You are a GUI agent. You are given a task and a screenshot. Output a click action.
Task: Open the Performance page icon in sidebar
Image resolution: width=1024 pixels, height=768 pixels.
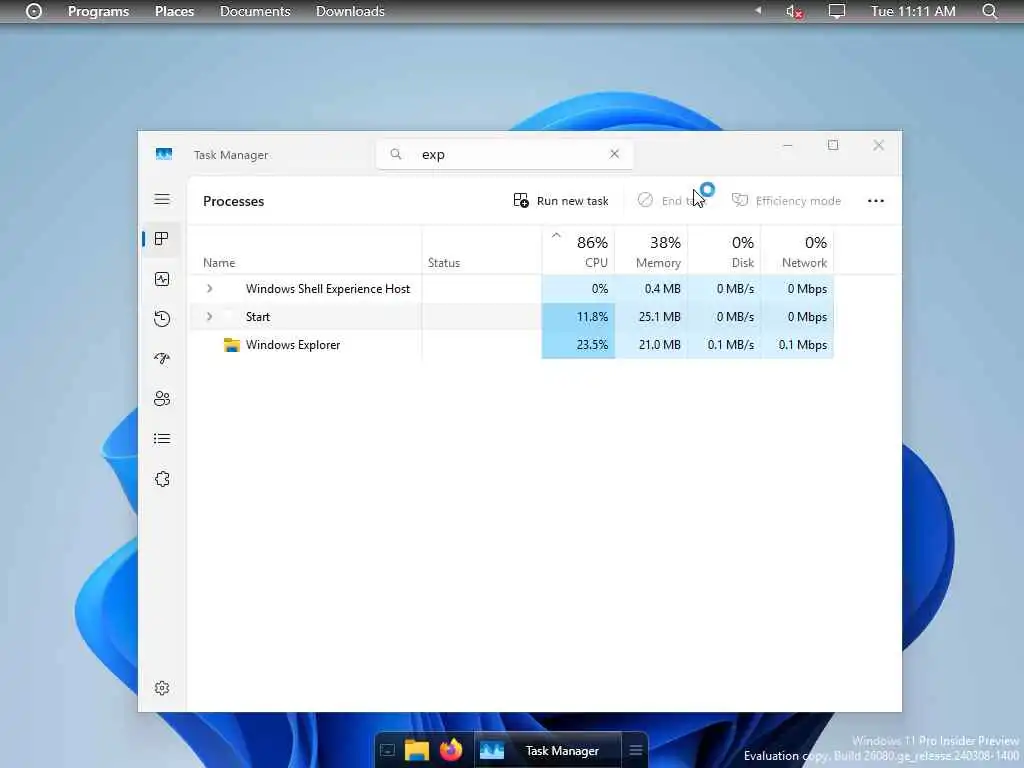point(162,279)
